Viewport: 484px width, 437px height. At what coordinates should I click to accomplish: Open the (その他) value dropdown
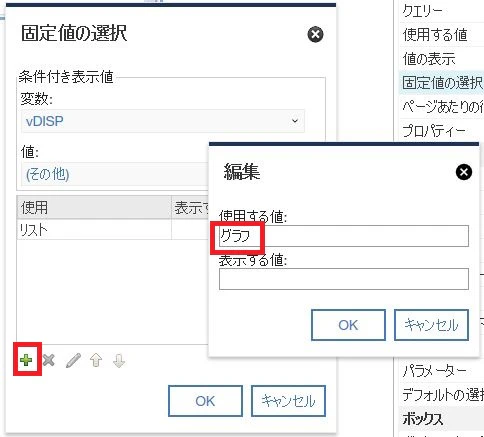[x=115, y=174]
